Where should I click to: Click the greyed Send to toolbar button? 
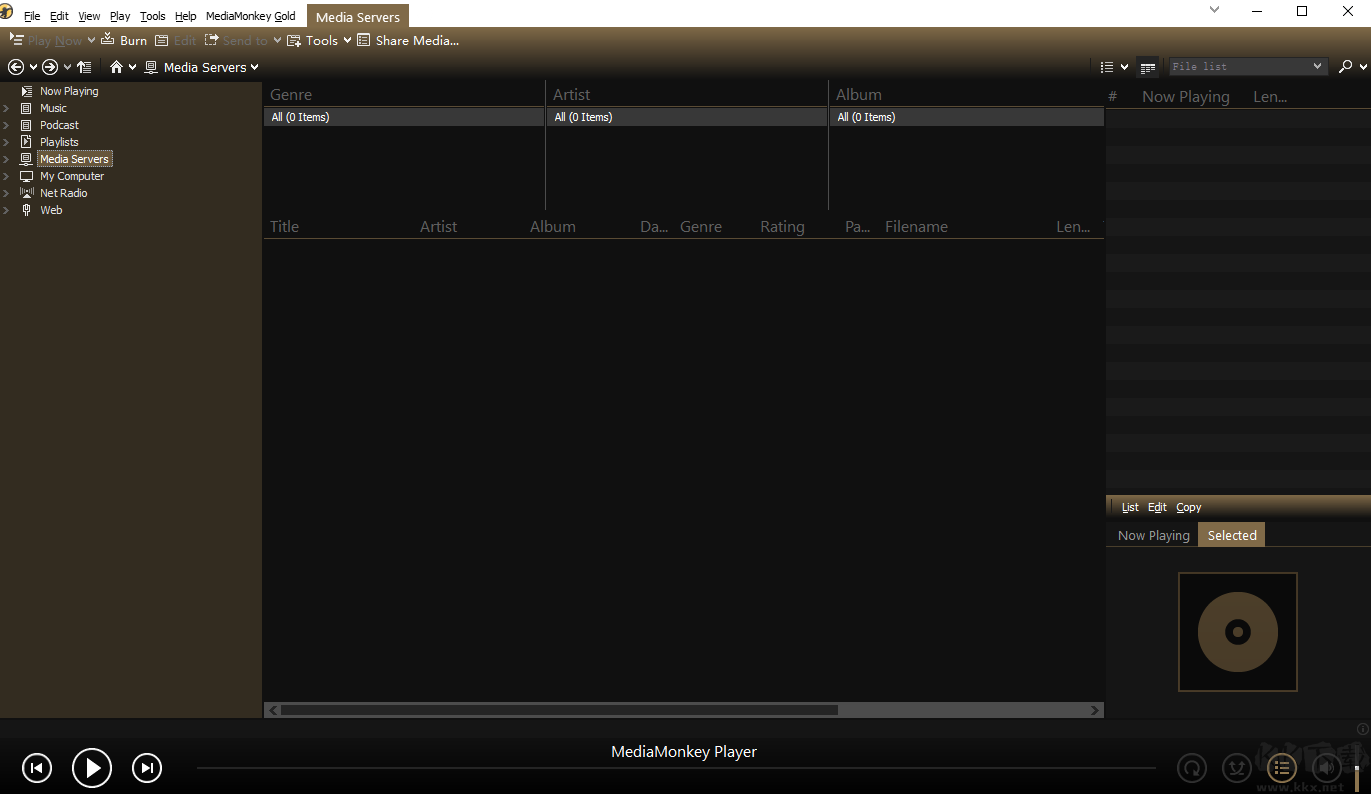pos(236,41)
